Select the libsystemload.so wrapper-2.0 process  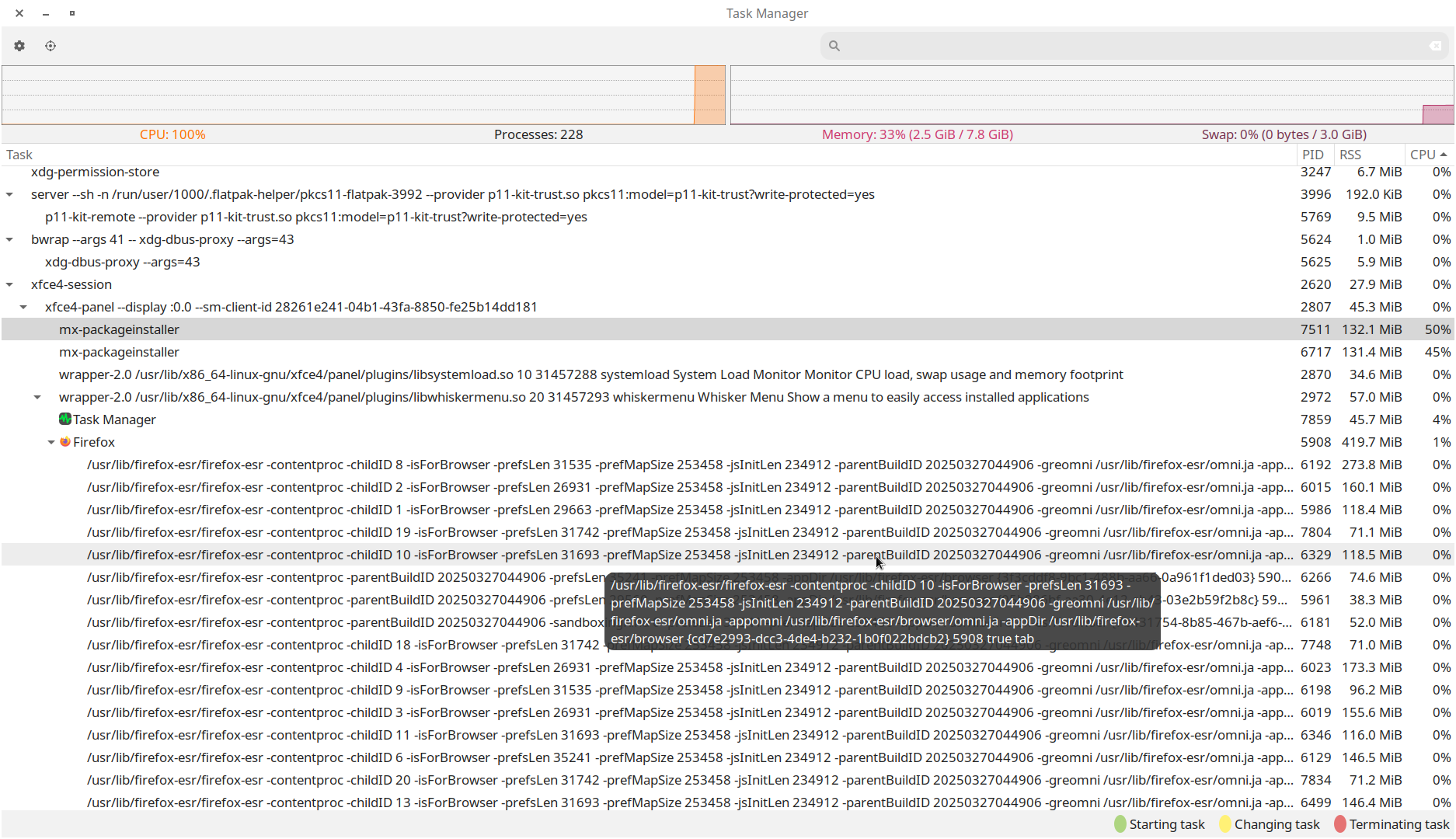tap(727, 374)
